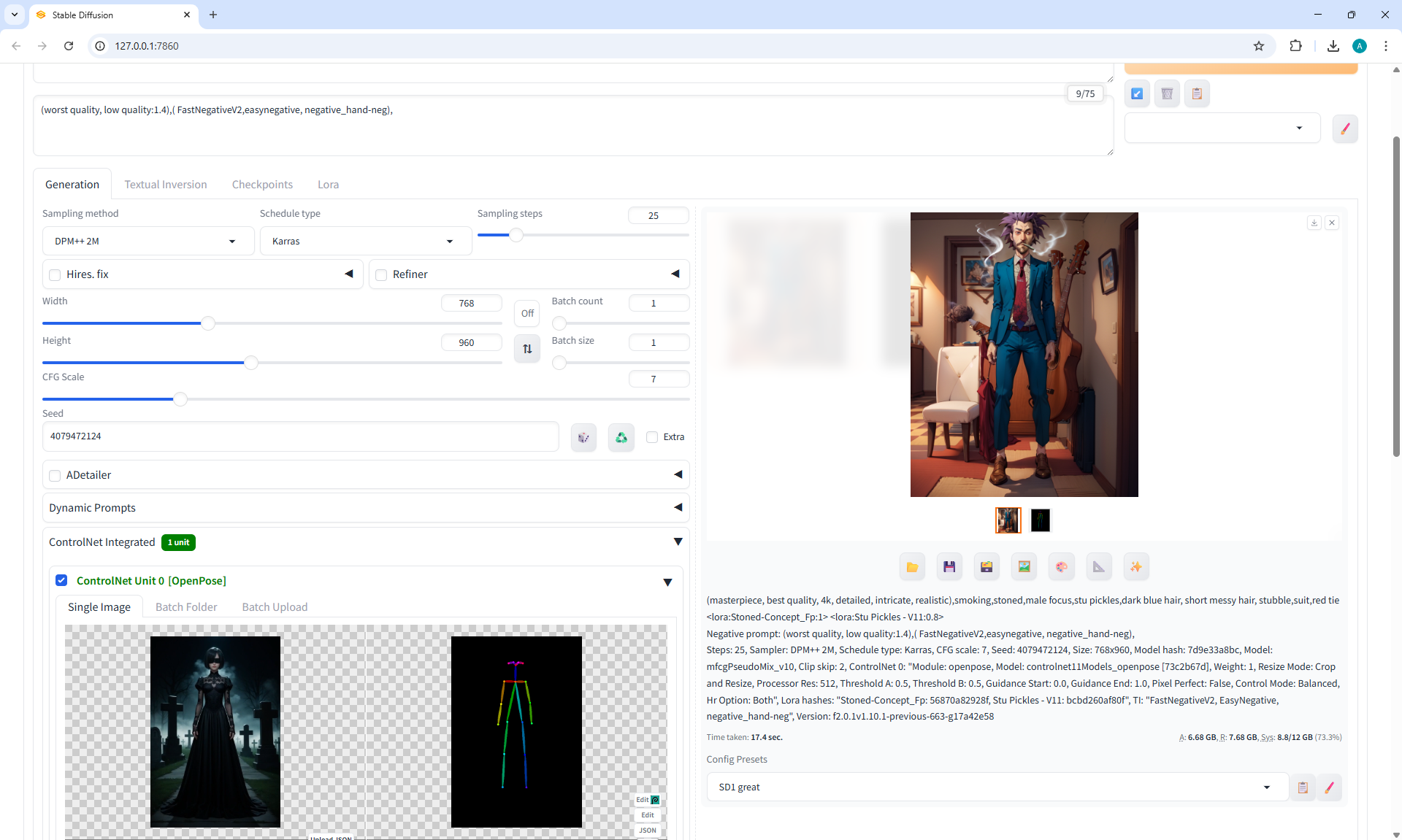Switch to the Textual Inversion tab
Image resolution: width=1402 pixels, height=840 pixels.
point(166,185)
